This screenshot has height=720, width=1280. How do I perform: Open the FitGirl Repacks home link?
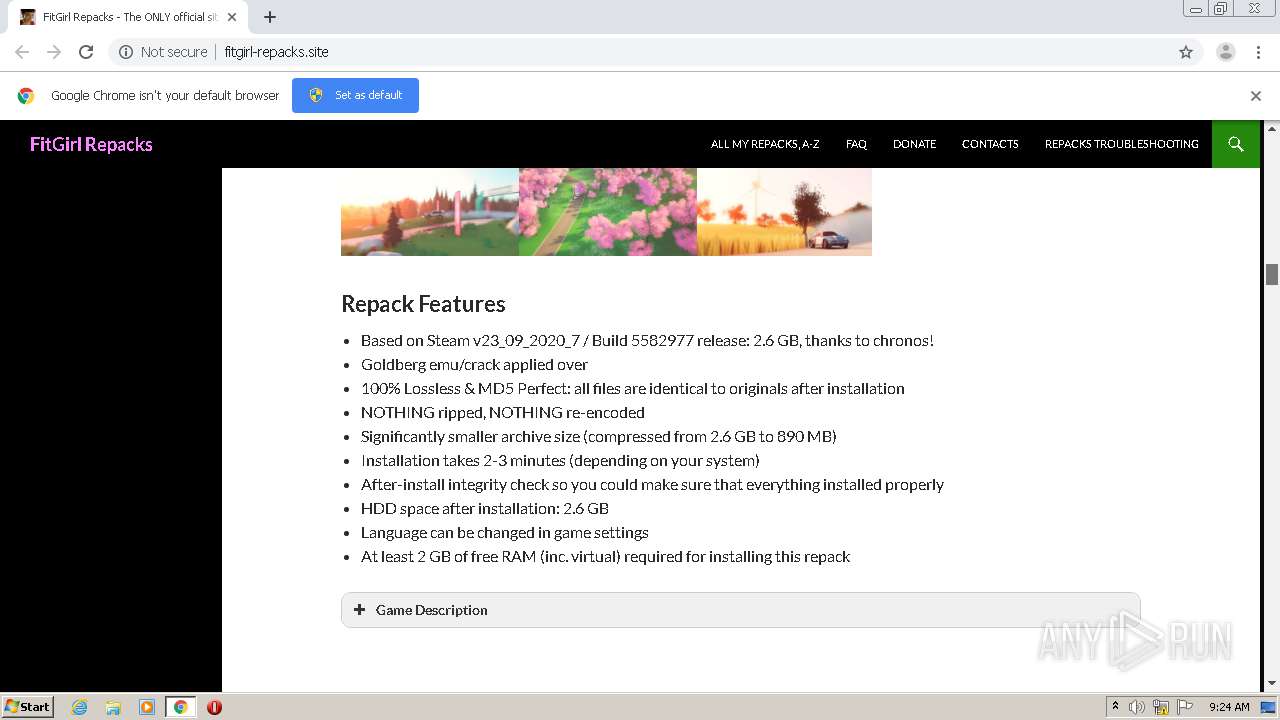[x=91, y=144]
